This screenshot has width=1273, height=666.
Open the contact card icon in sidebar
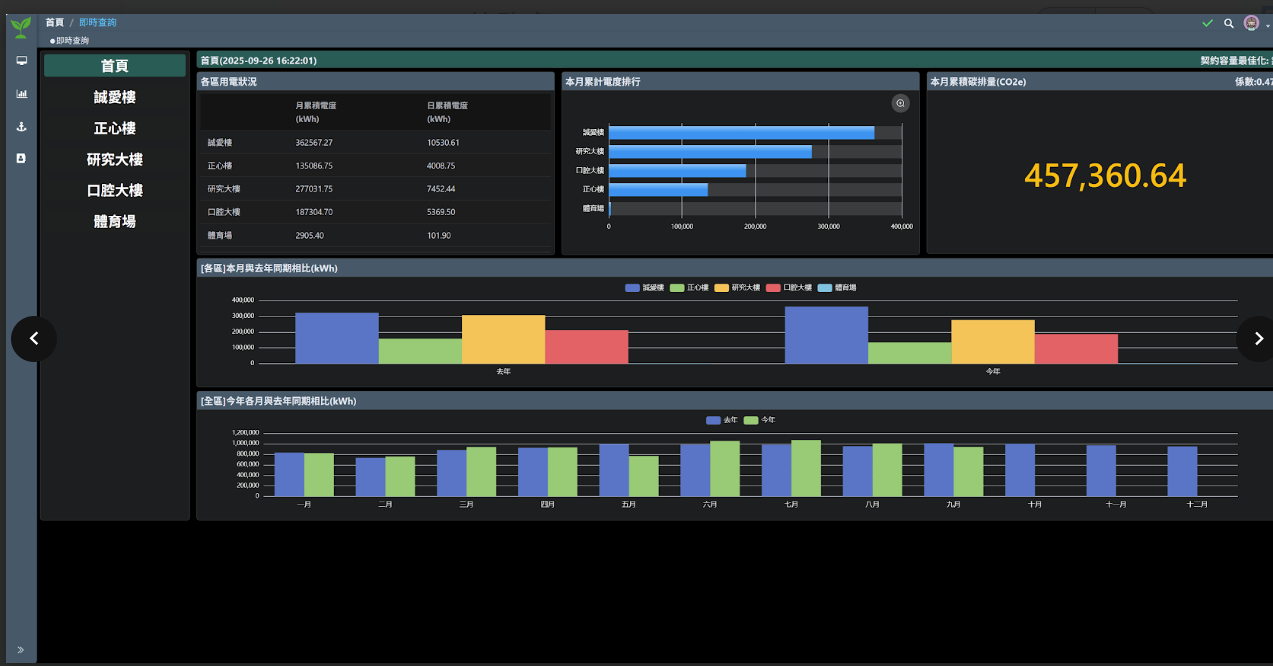(x=21, y=158)
